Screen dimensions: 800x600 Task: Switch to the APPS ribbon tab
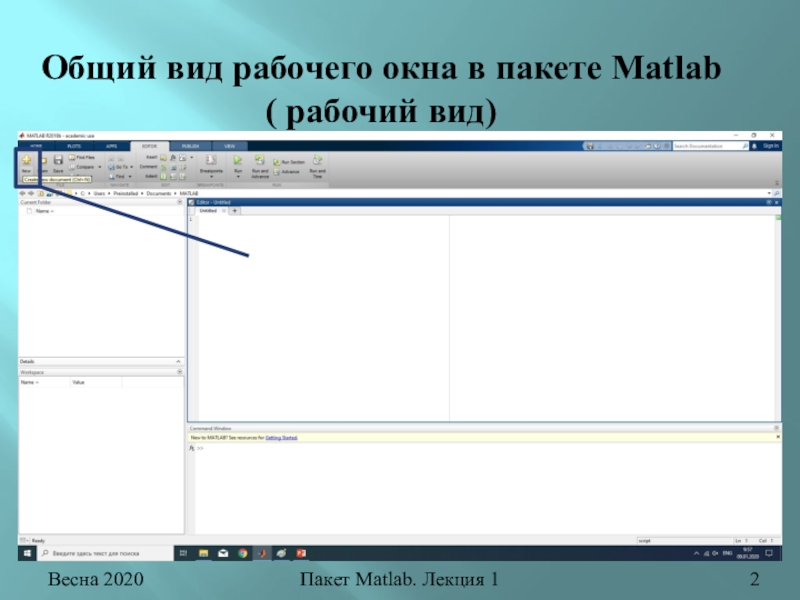pyautogui.click(x=111, y=146)
